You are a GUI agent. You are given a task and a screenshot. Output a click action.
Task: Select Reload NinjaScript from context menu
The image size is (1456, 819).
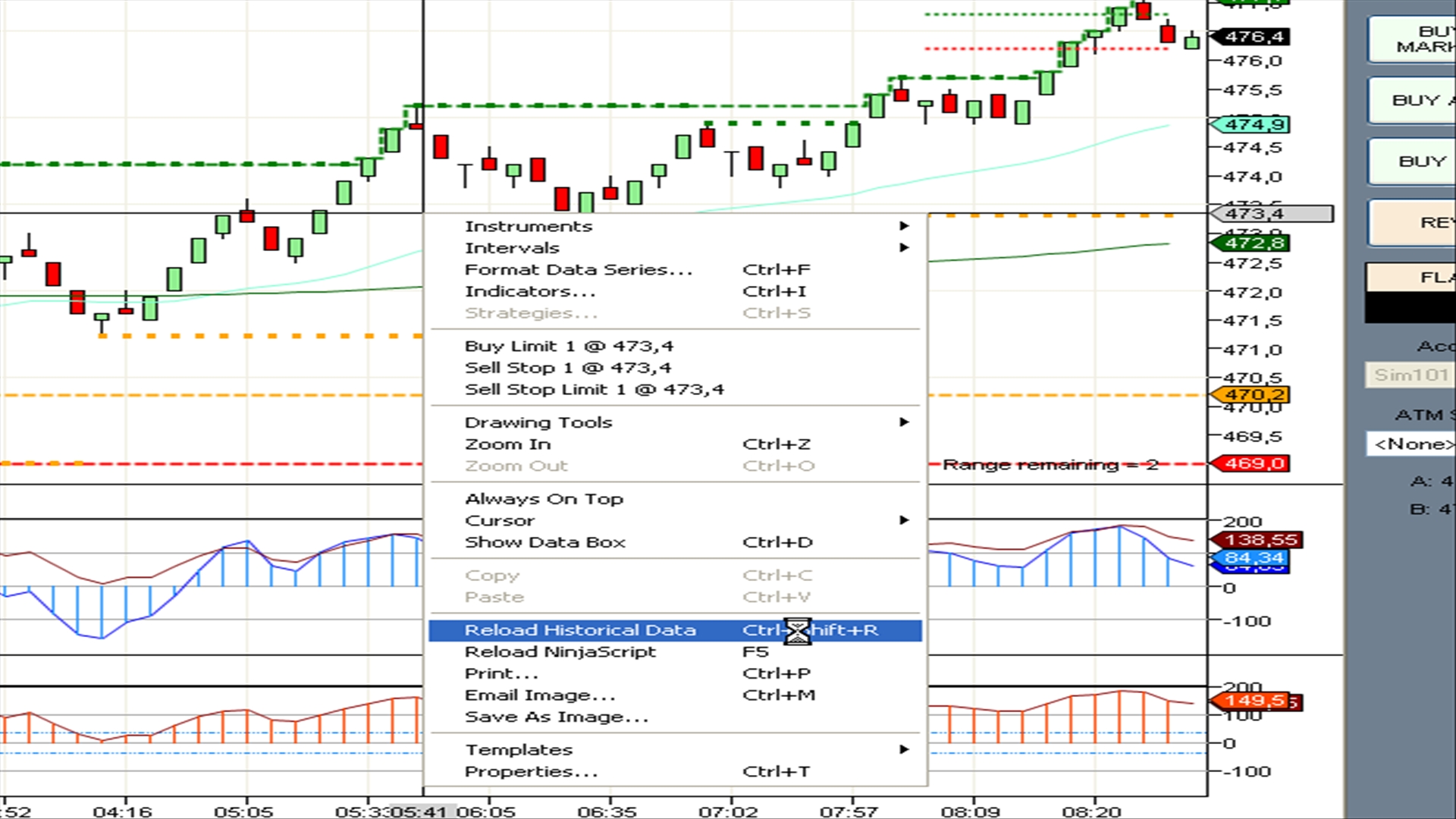click(560, 652)
